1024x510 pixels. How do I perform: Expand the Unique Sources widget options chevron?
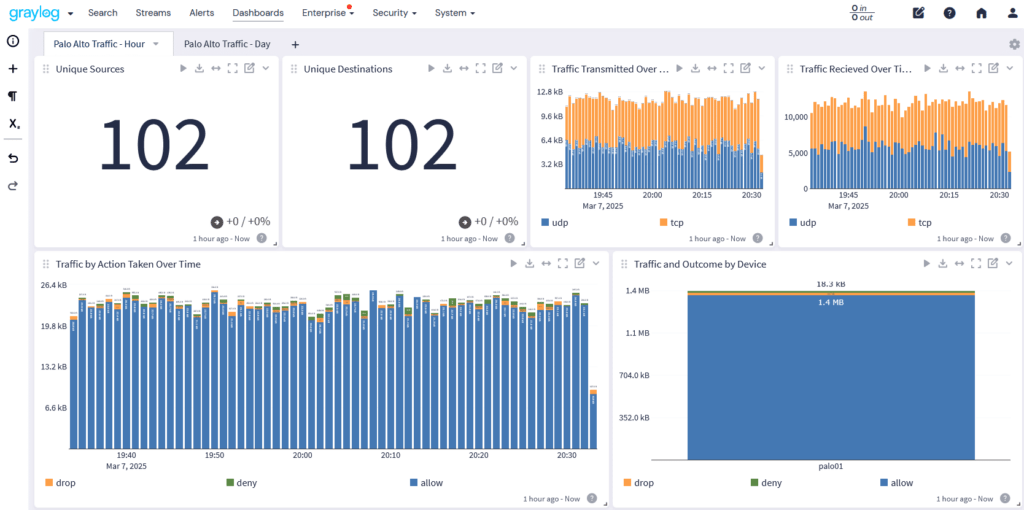click(266, 68)
